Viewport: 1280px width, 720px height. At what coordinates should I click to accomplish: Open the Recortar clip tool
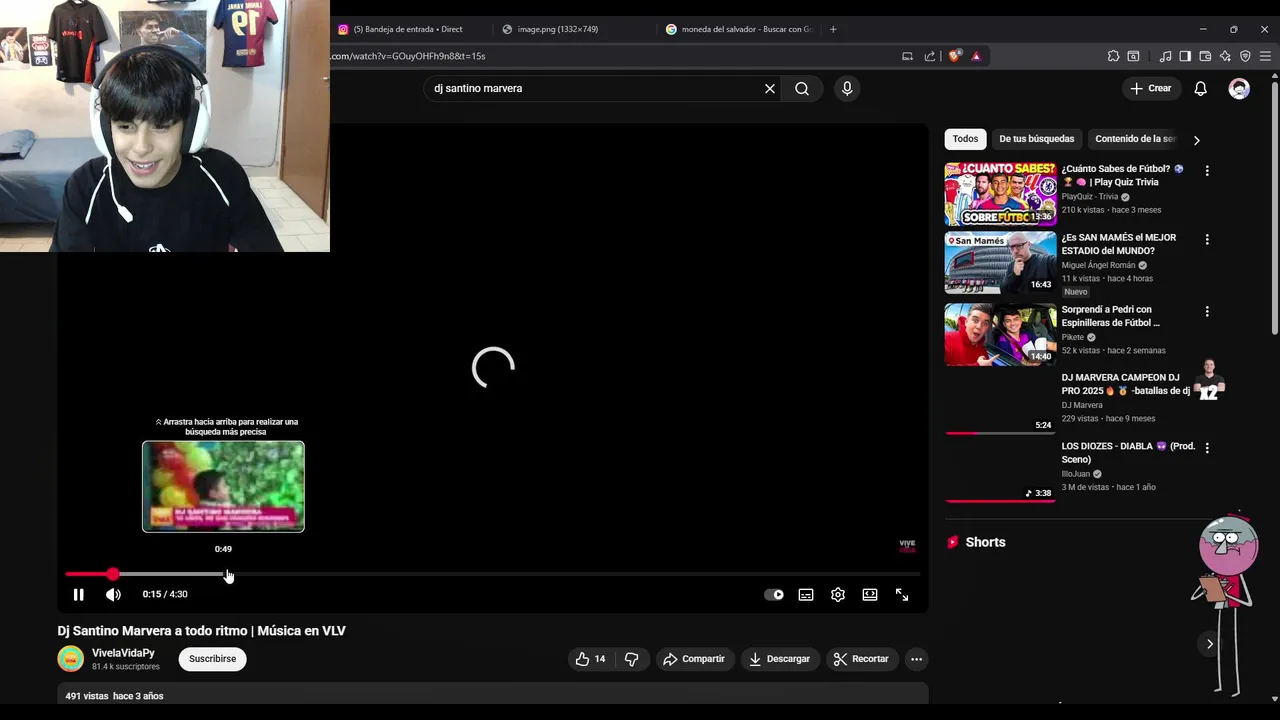[x=861, y=659]
